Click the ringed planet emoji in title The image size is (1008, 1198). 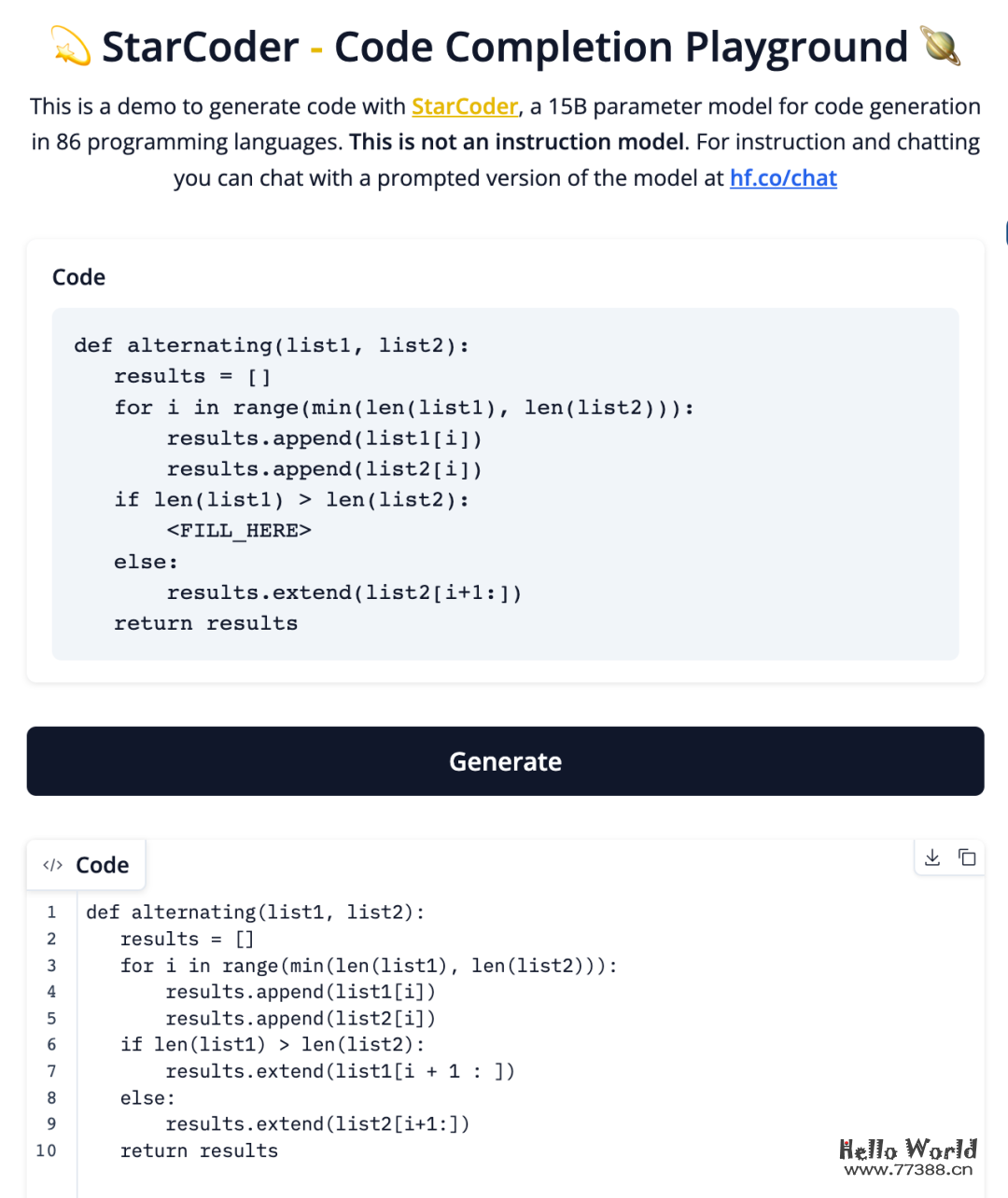coord(941,46)
